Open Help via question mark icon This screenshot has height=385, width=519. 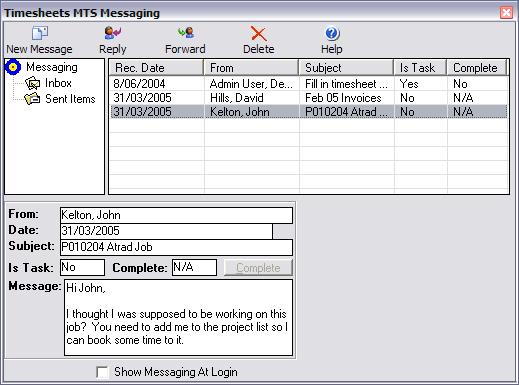[332, 33]
